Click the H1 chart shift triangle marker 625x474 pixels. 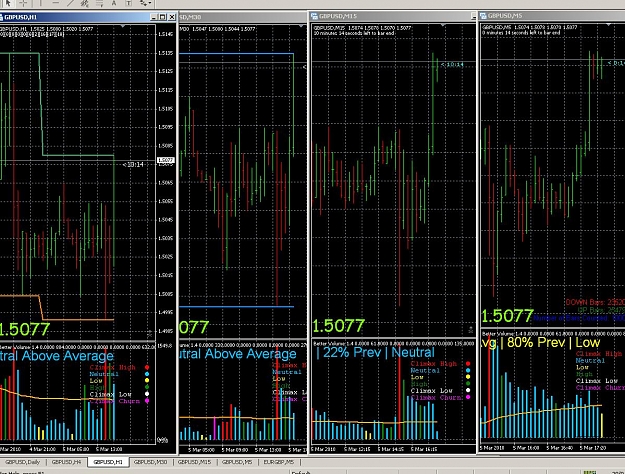click(123, 26)
